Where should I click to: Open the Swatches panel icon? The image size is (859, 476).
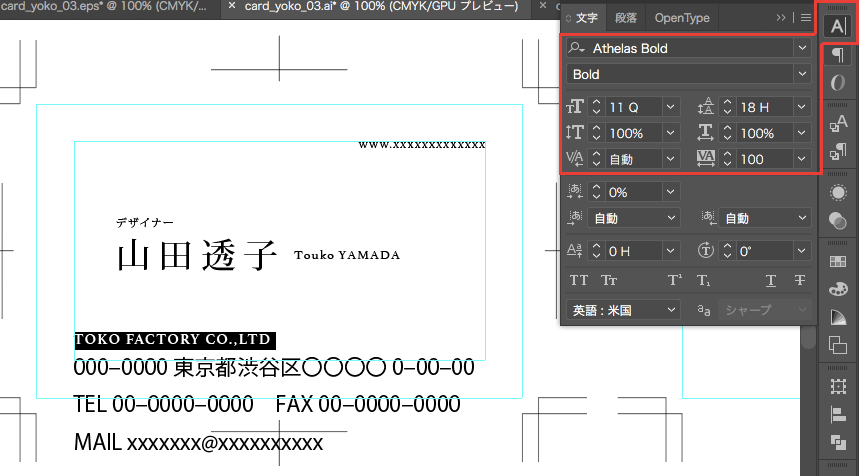(838, 262)
